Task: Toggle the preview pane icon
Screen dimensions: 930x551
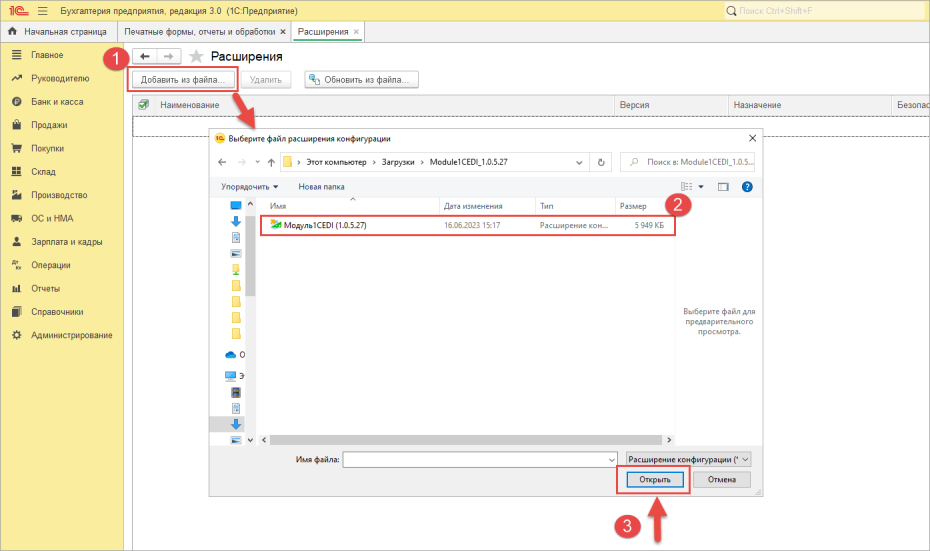Action: 723,187
